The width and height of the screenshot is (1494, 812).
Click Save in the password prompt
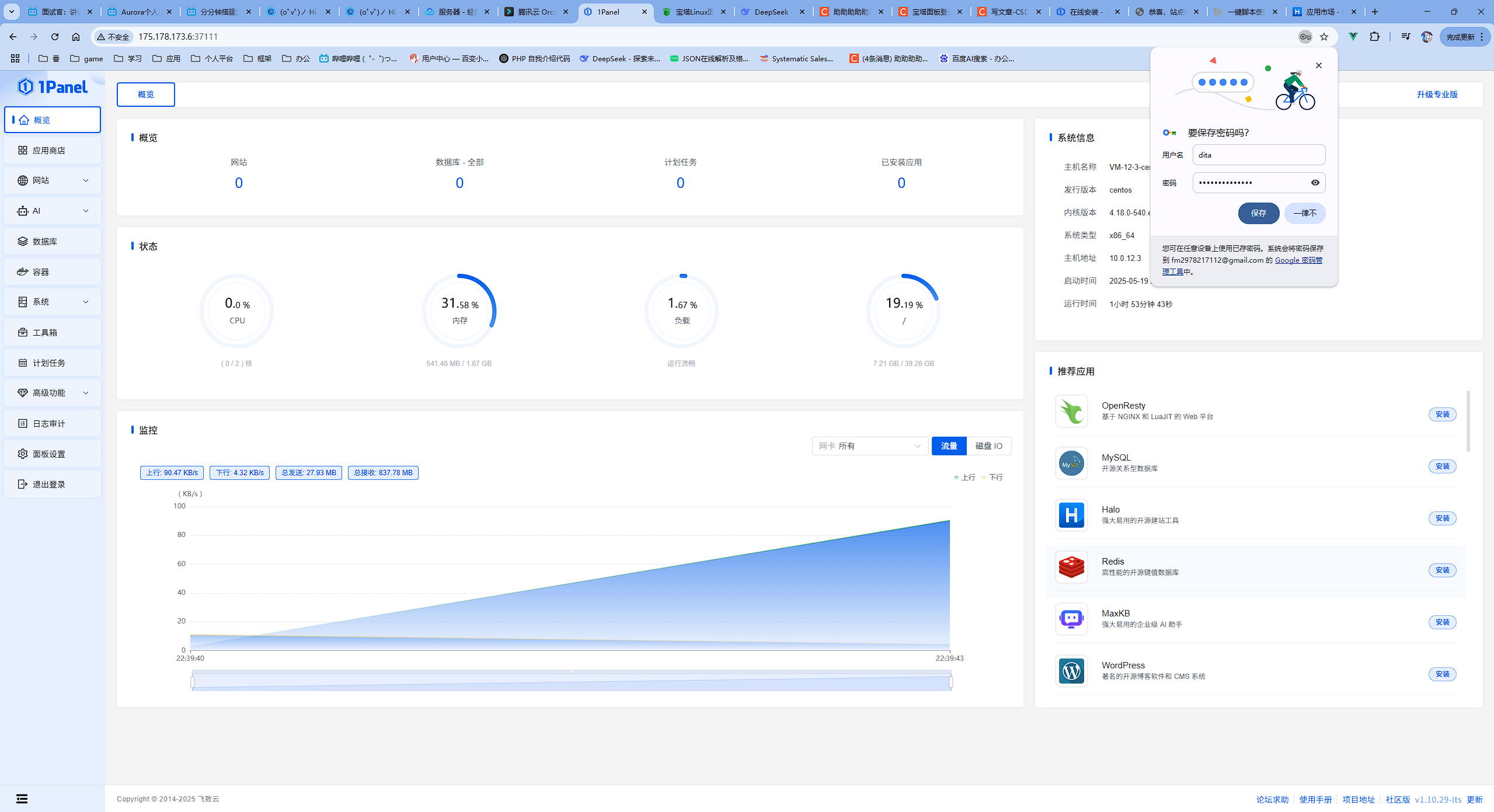click(1258, 213)
